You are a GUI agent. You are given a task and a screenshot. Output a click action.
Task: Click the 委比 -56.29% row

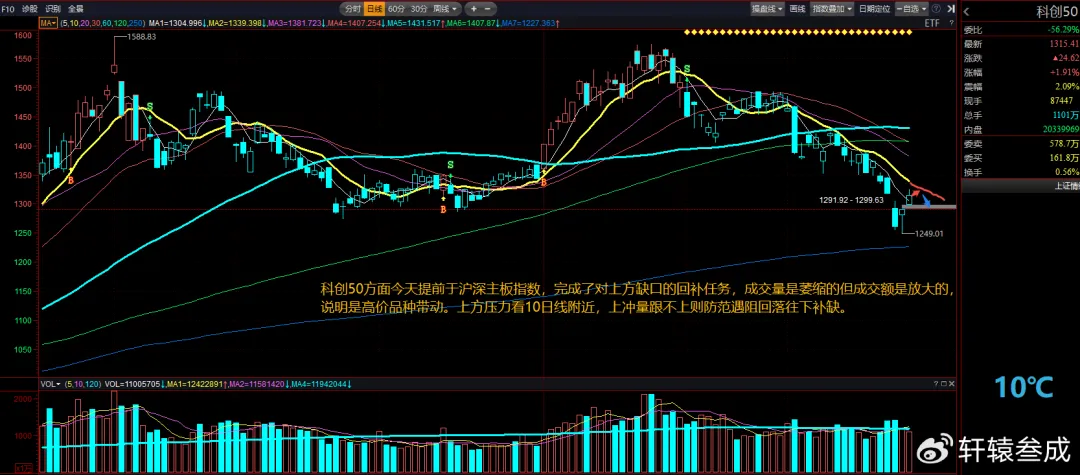[1021, 29]
